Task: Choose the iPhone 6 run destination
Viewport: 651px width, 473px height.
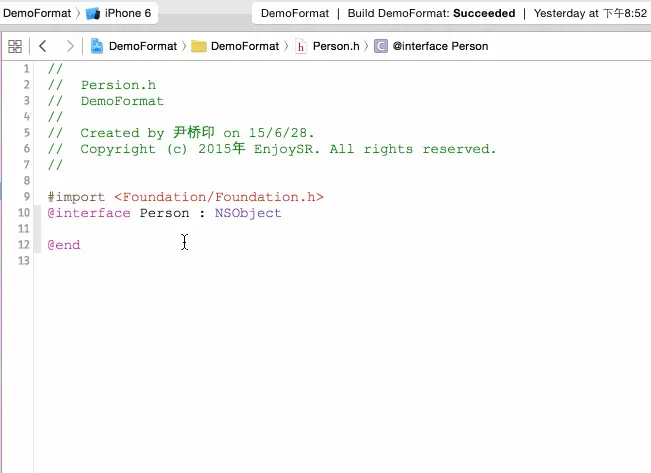Action: tap(128, 13)
